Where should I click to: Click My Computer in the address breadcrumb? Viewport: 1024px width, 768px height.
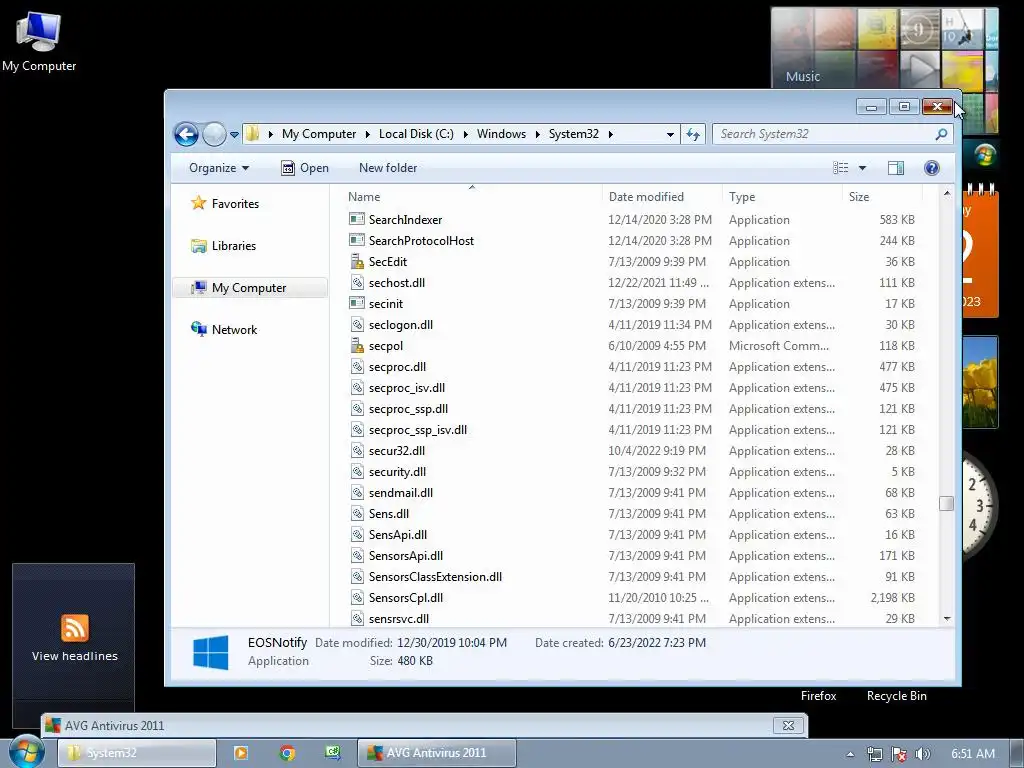[x=319, y=134]
